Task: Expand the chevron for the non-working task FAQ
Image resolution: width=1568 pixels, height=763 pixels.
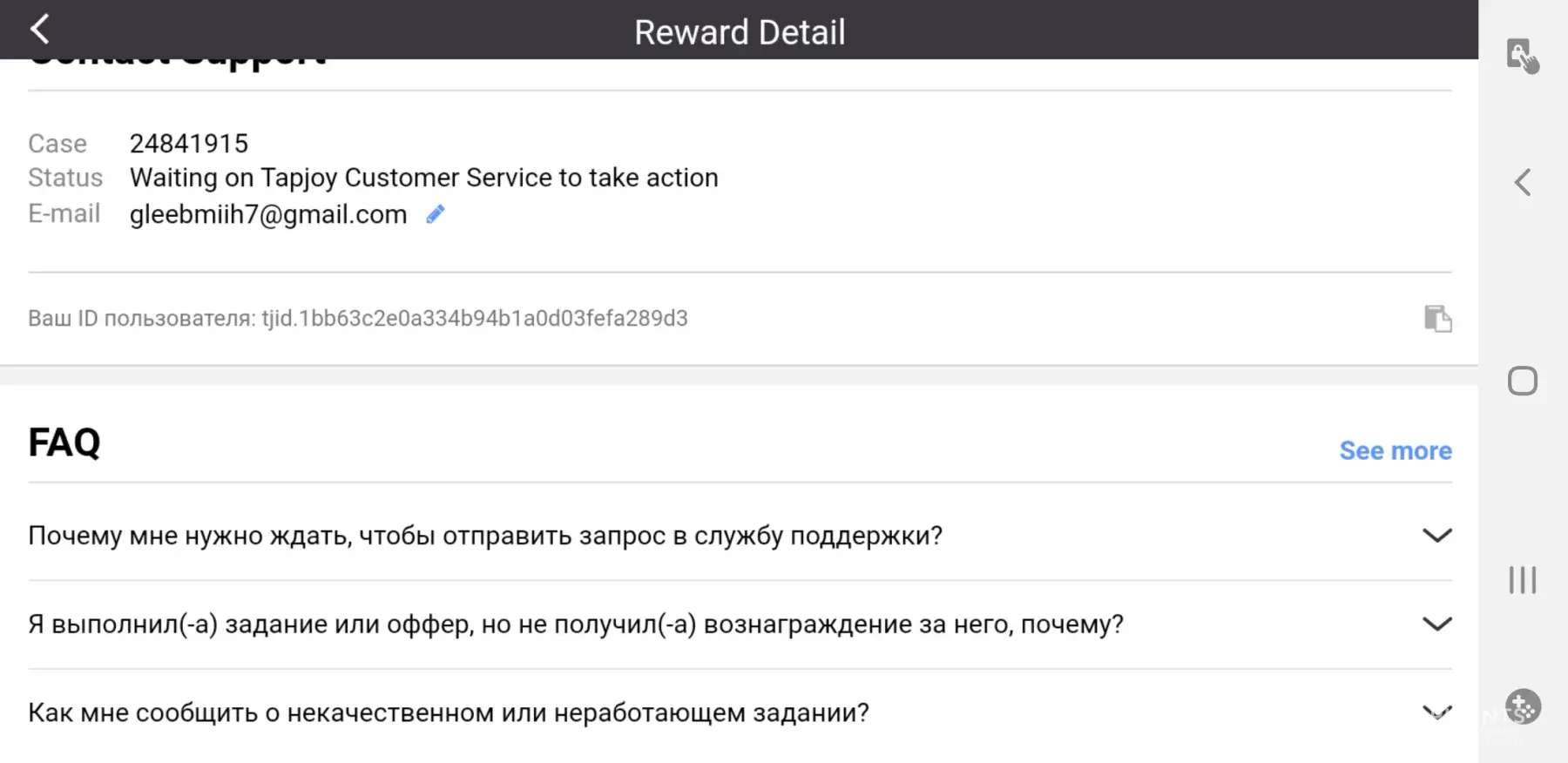Action: pos(1436,712)
